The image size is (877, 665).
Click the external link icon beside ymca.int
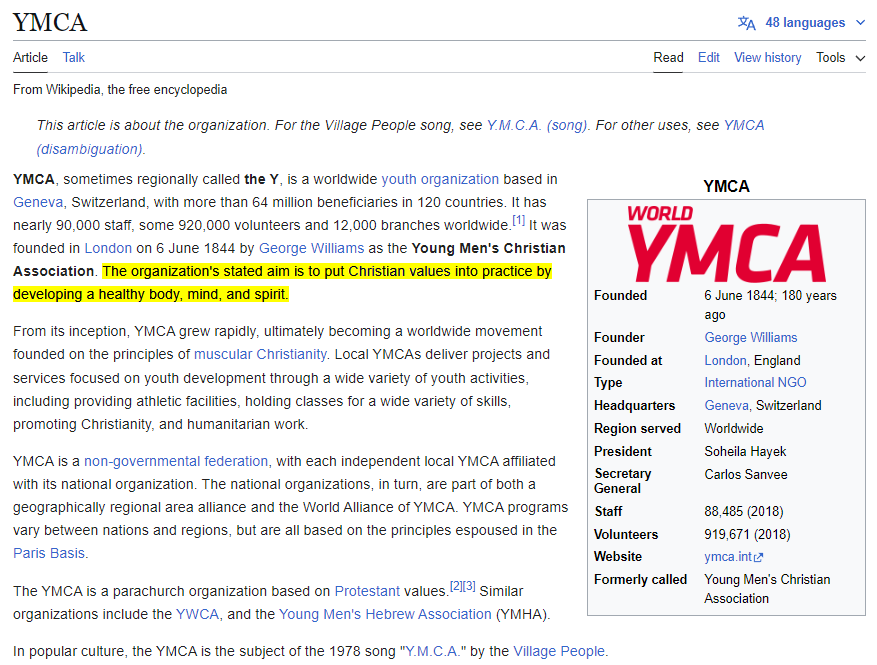(758, 558)
